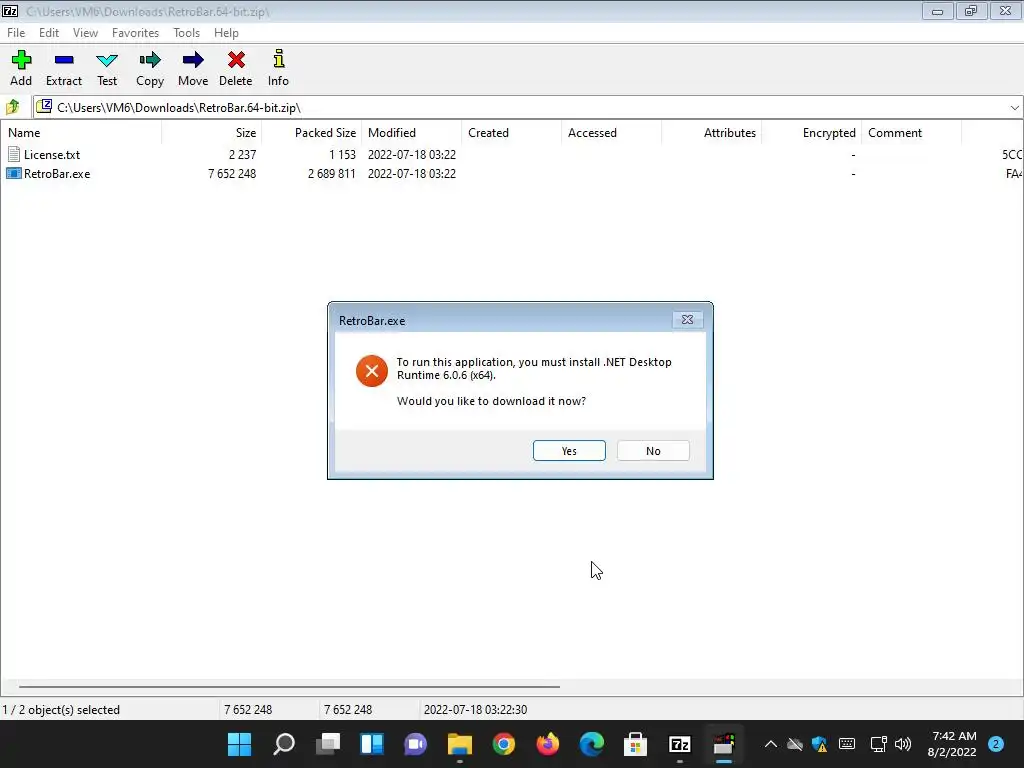Open the Edit menu
Viewport: 1024px width, 768px height.
pyautogui.click(x=49, y=33)
